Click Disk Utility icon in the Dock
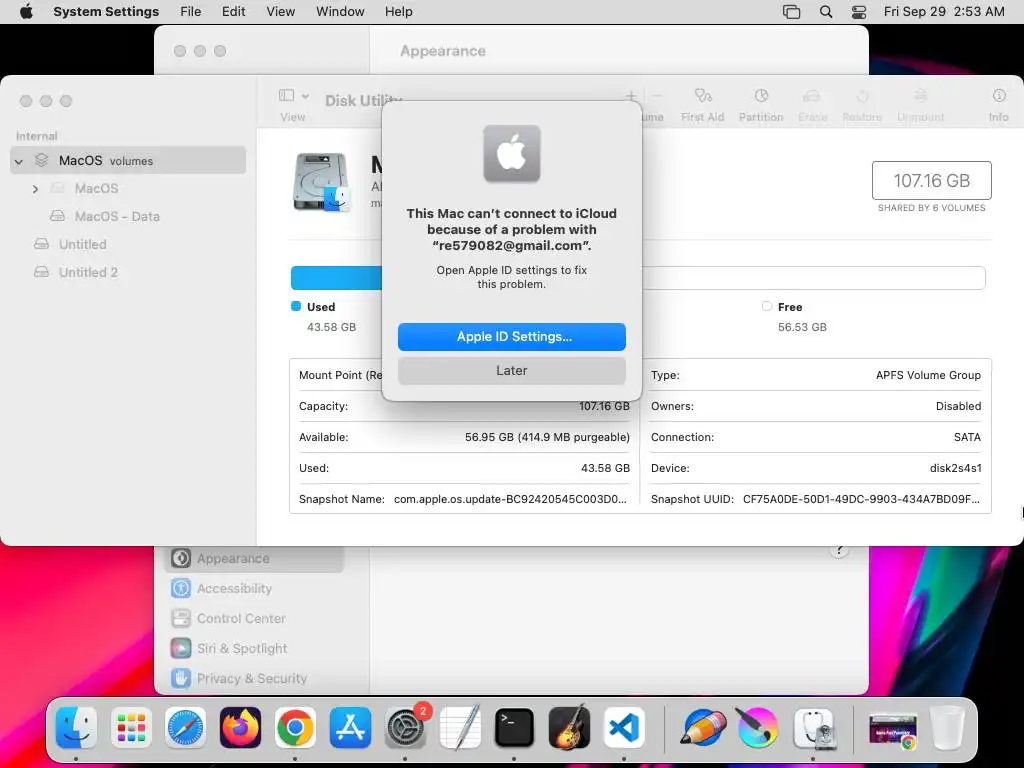Viewport: 1024px width, 768px height. pyautogui.click(x=813, y=727)
